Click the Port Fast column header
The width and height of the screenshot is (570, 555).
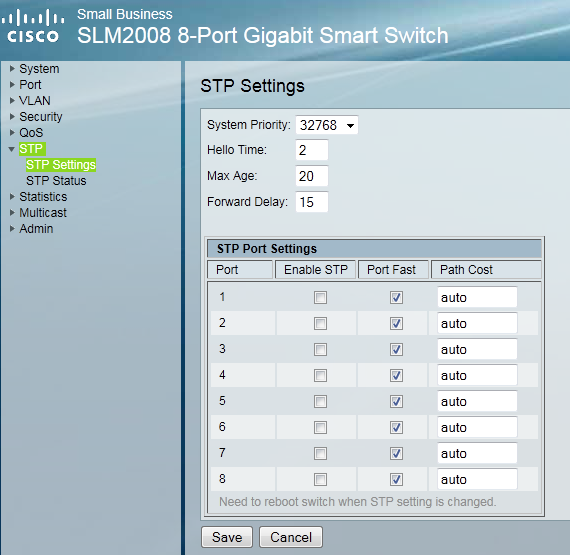(x=393, y=270)
